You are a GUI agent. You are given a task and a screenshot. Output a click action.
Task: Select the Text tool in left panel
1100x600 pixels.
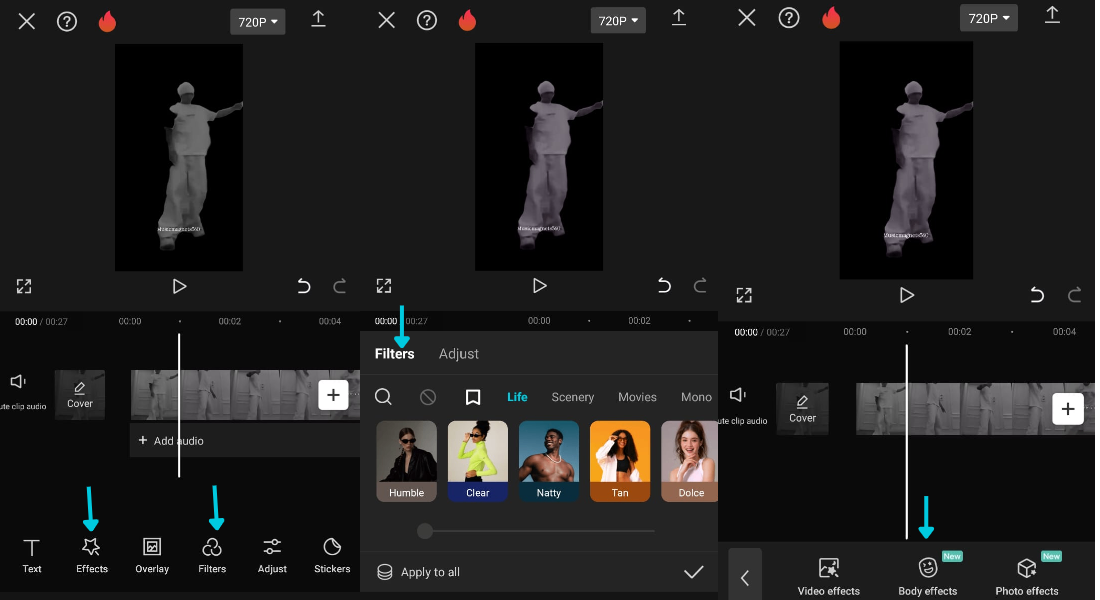(32, 556)
